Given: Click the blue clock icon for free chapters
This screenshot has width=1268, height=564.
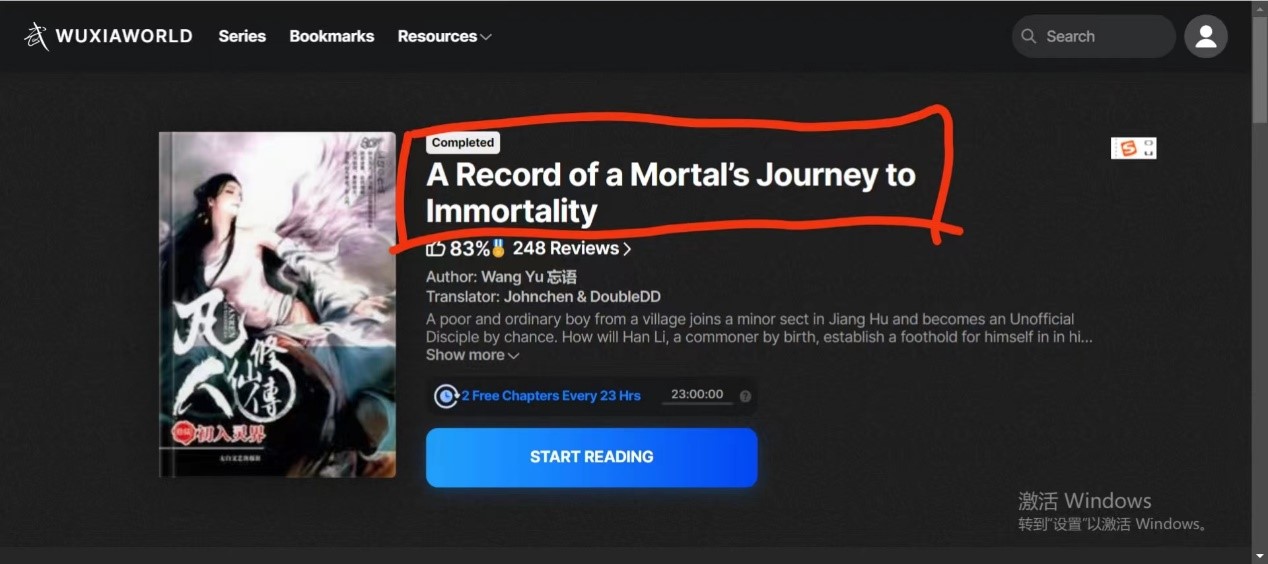Looking at the screenshot, I should click(446, 396).
